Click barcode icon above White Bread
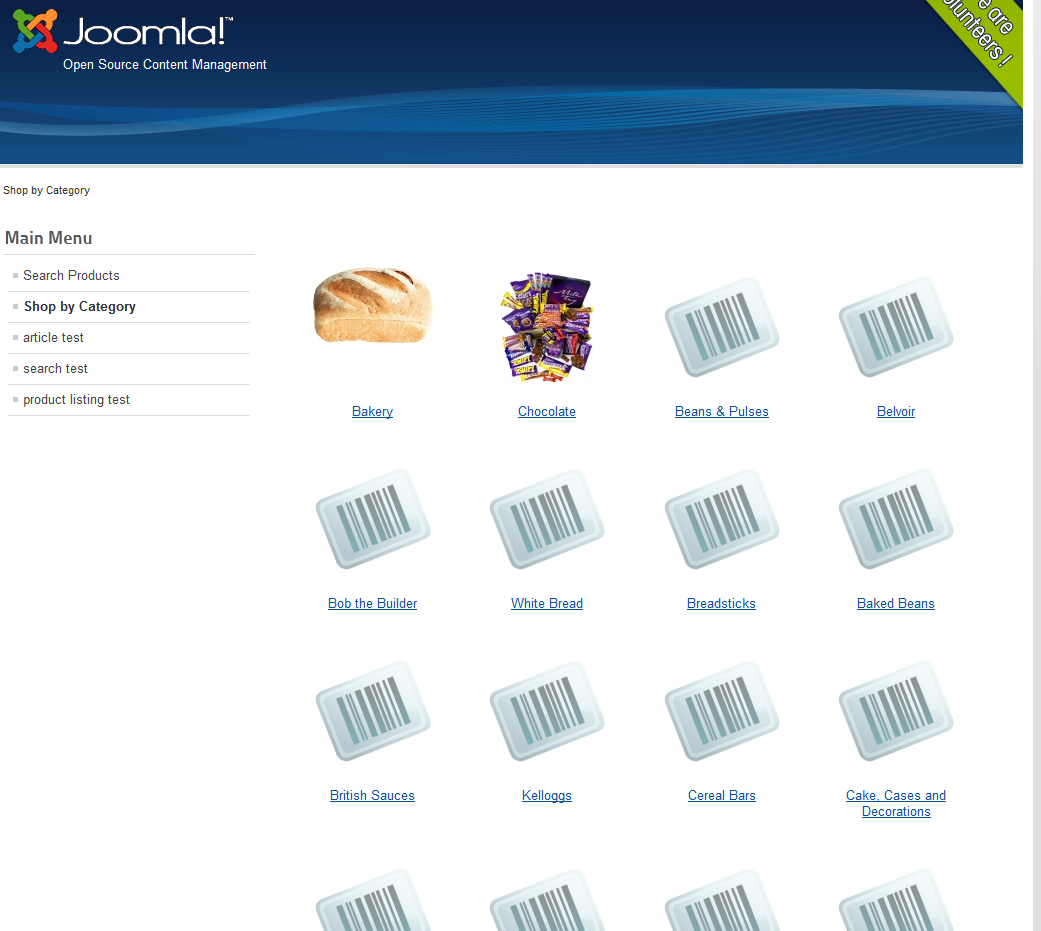The height and width of the screenshot is (931, 1041). 547,519
